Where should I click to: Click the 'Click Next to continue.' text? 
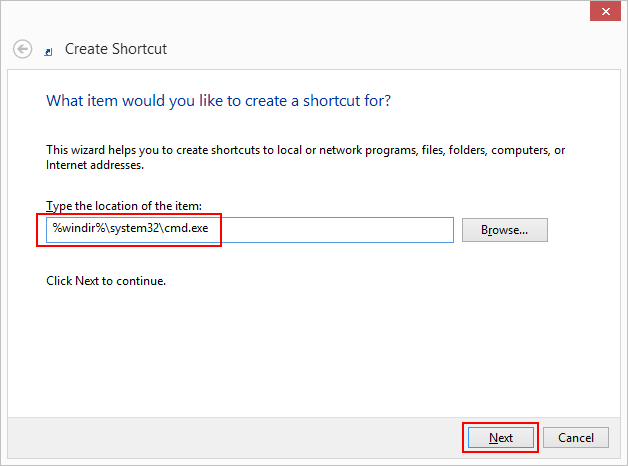click(106, 281)
